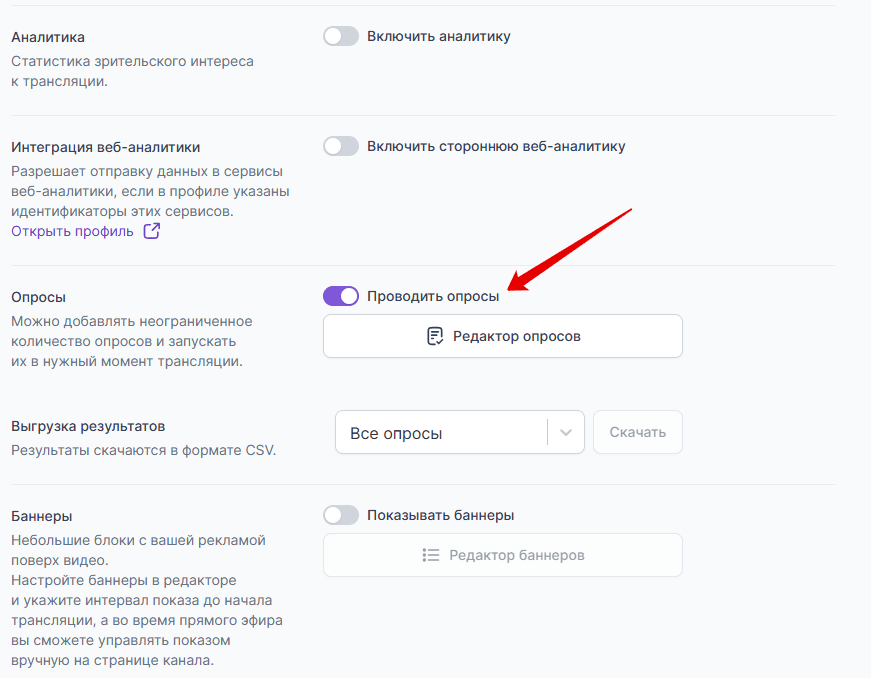Viewport: 871px width, 678px height.
Task: Switch on the show banners toggle
Action: (340, 515)
